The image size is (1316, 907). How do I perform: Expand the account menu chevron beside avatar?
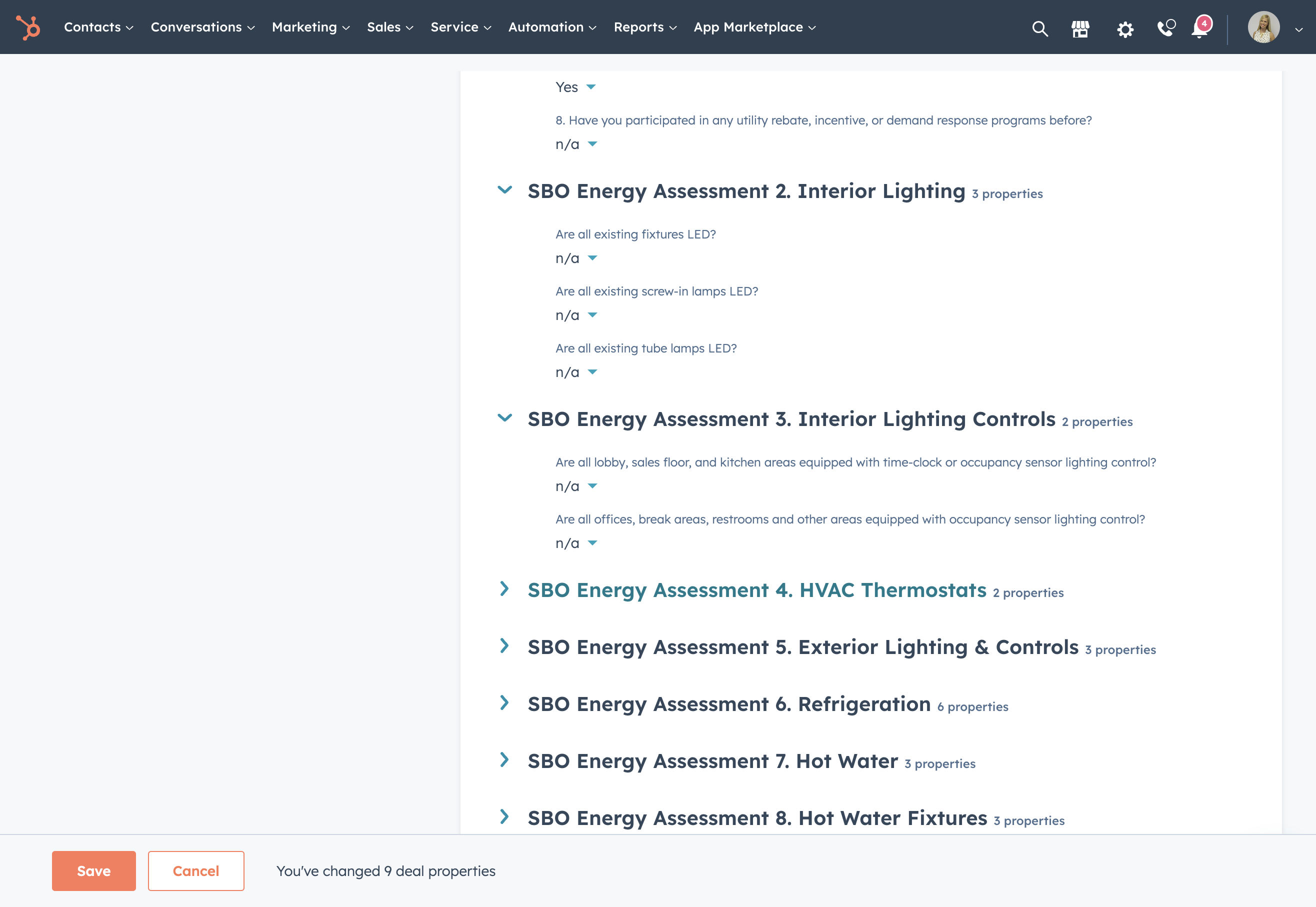(x=1298, y=29)
